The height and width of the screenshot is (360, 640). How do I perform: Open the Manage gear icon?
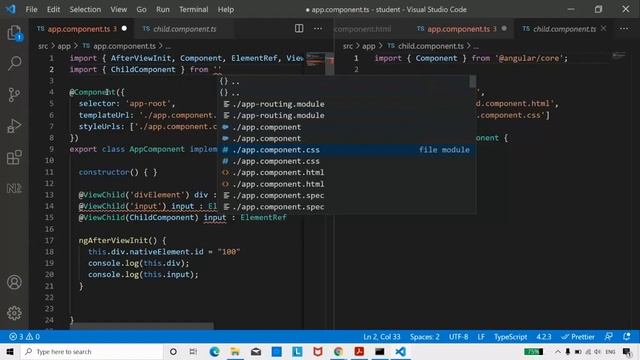pyautogui.click(x=14, y=313)
